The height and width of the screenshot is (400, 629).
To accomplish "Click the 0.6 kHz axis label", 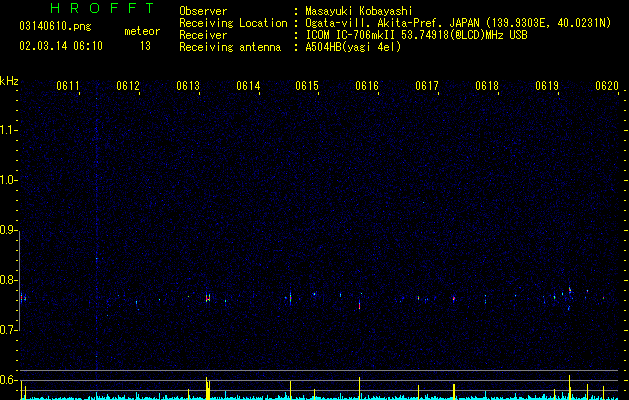I will pos(9,380).
